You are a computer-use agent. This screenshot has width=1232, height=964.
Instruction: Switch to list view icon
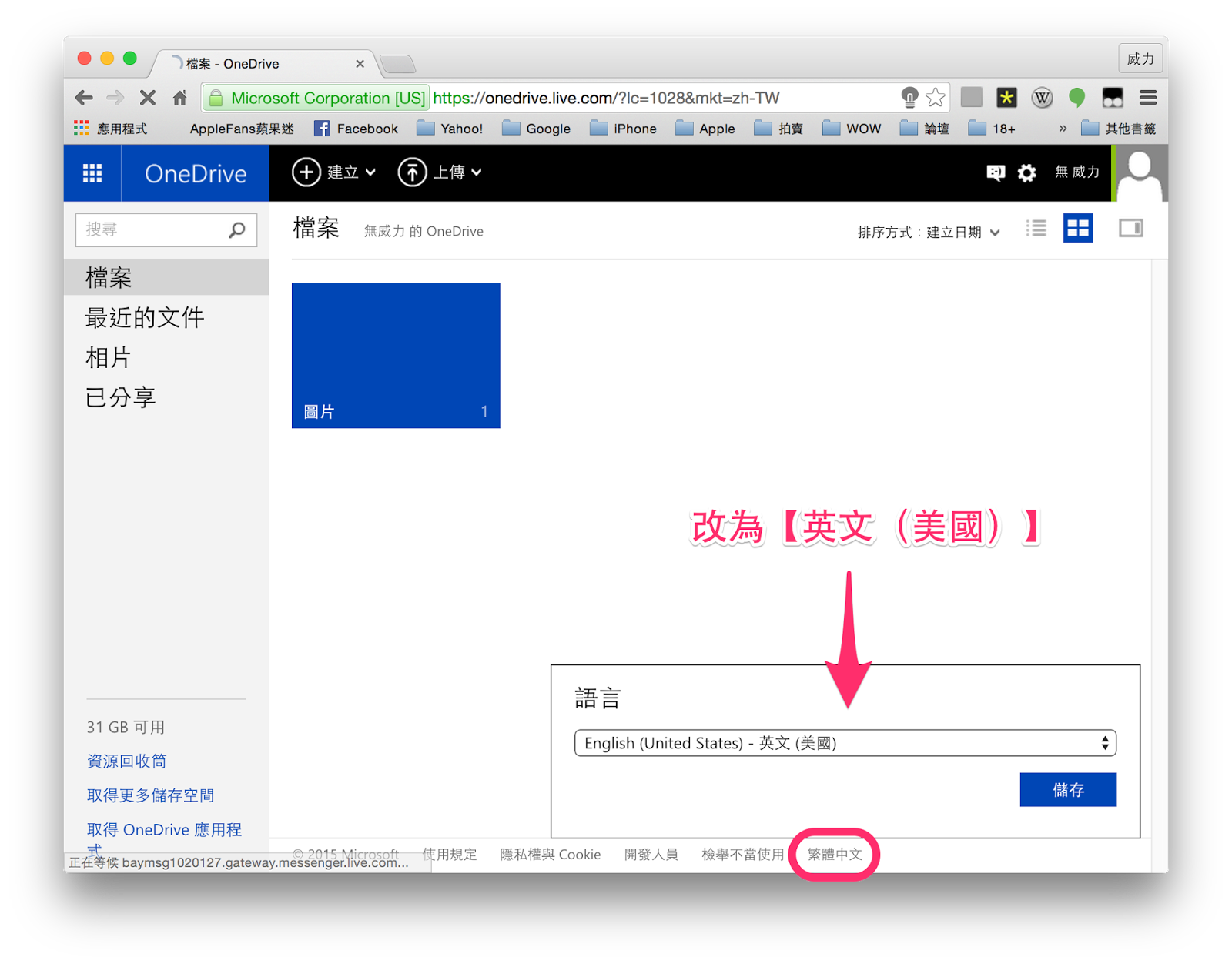(1036, 228)
